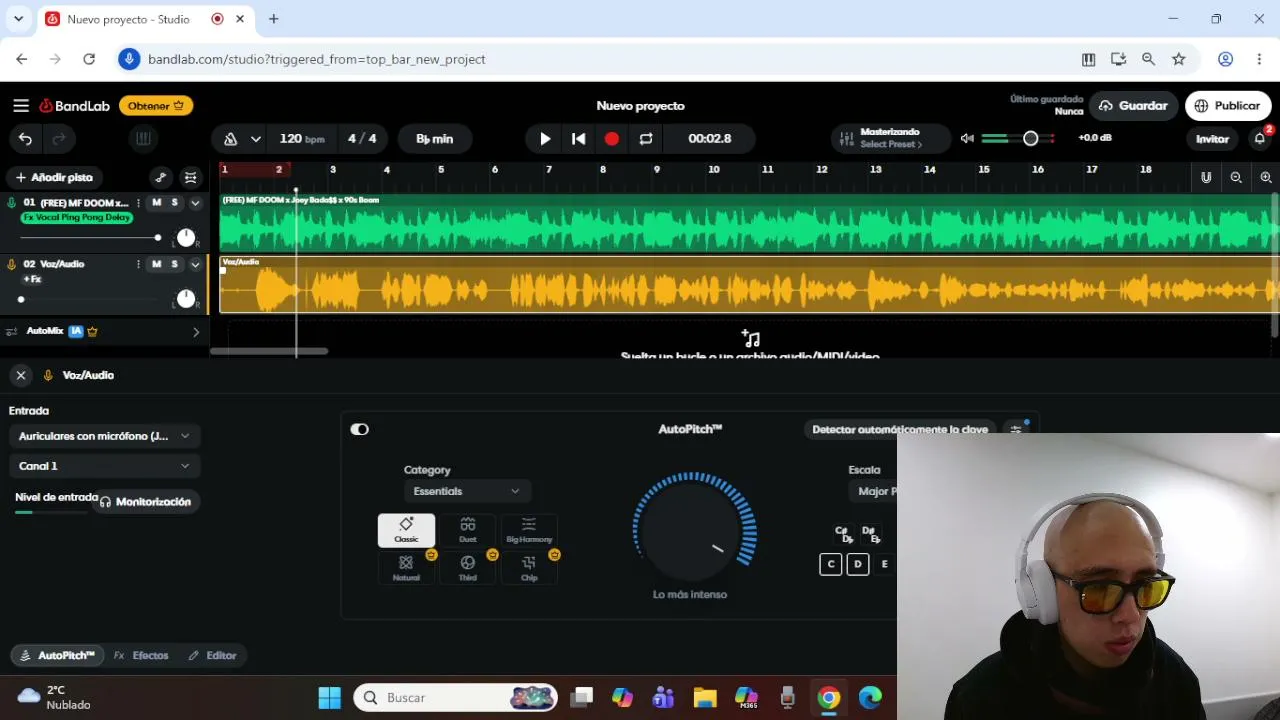
Task: Open track 02 three-dot menu
Action: point(138,264)
